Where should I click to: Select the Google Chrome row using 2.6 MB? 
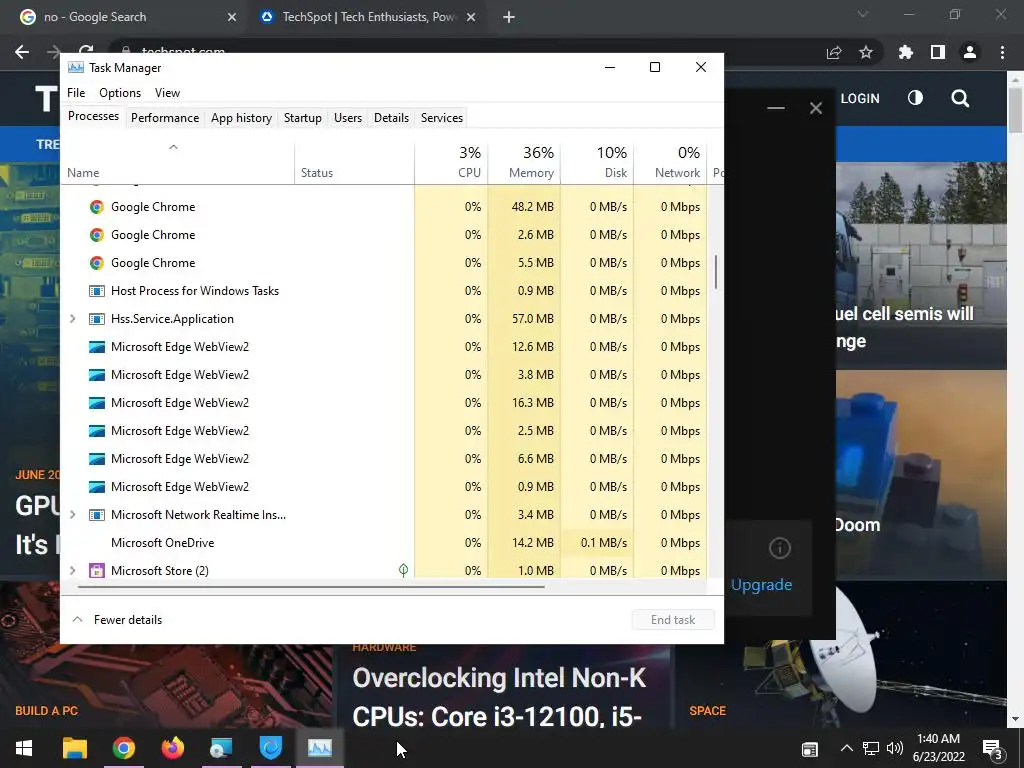click(384, 235)
